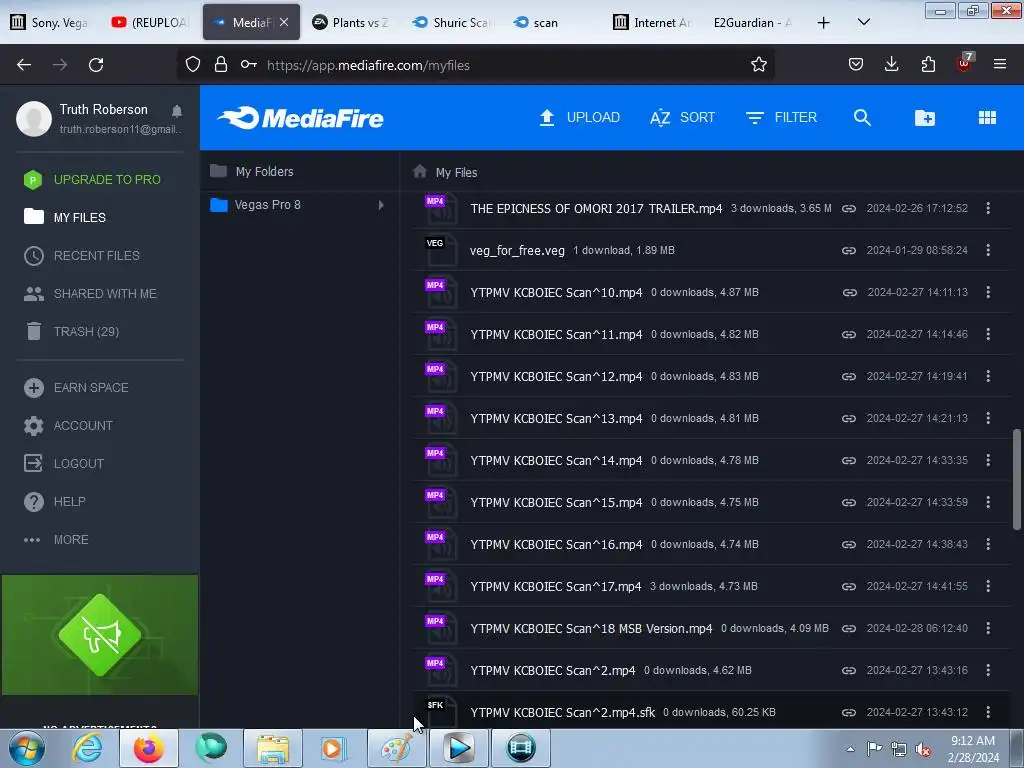The height and width of the screenshot is (768, 1024).
Task: Click Logout in sidebar
Action: click(x=64, y=464)
